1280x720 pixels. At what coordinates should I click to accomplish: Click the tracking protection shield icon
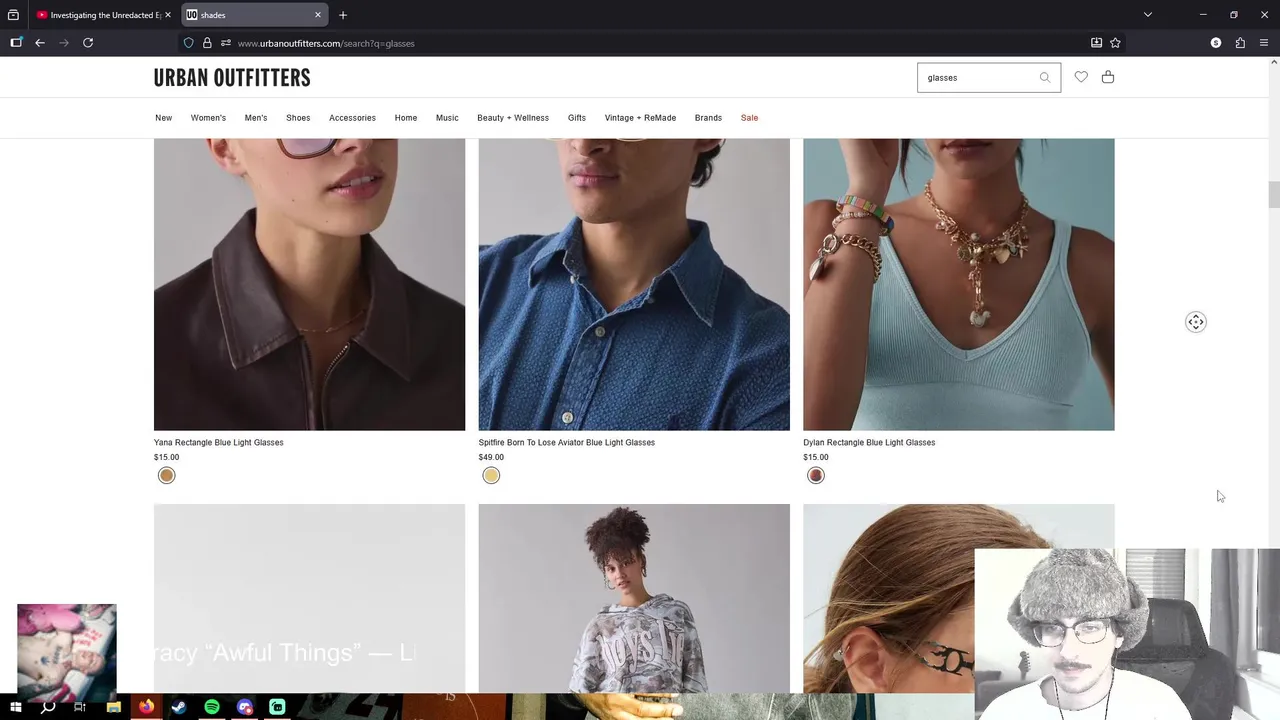click(x=188, y=43)
